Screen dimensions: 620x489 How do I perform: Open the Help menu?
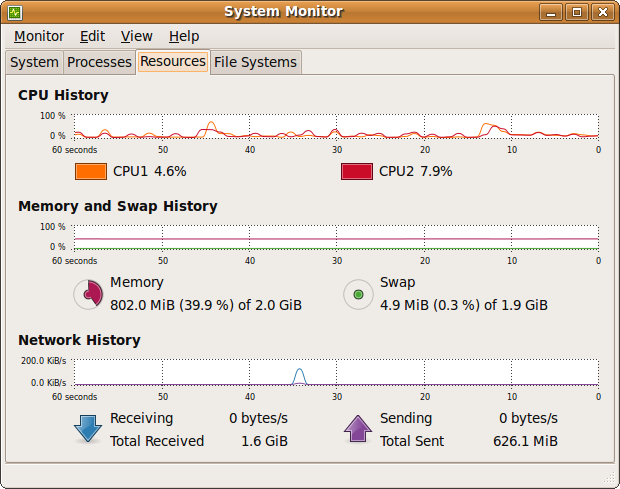point(184,36)
